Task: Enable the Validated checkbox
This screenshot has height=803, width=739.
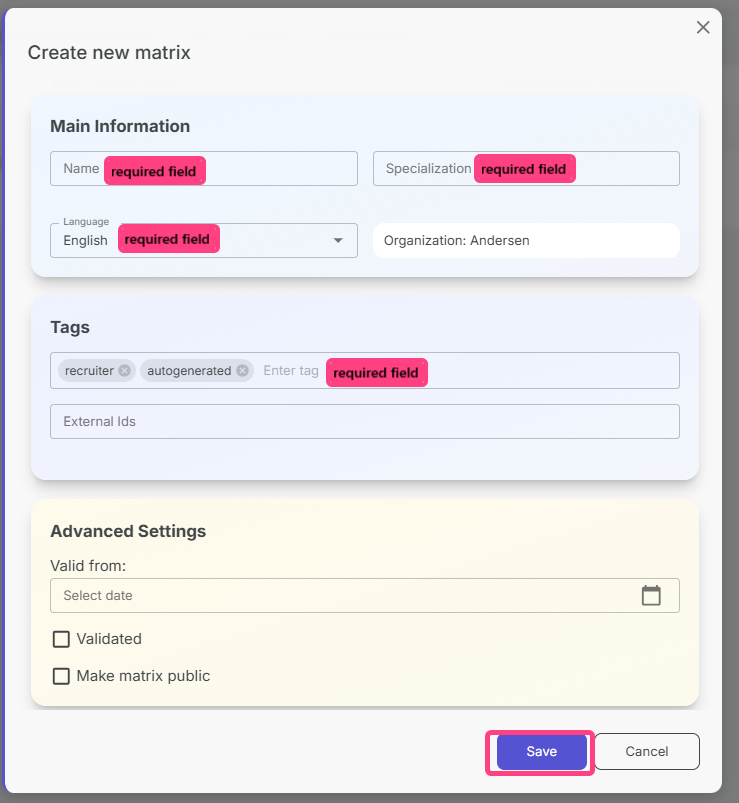Action: [x=61, y=639]
